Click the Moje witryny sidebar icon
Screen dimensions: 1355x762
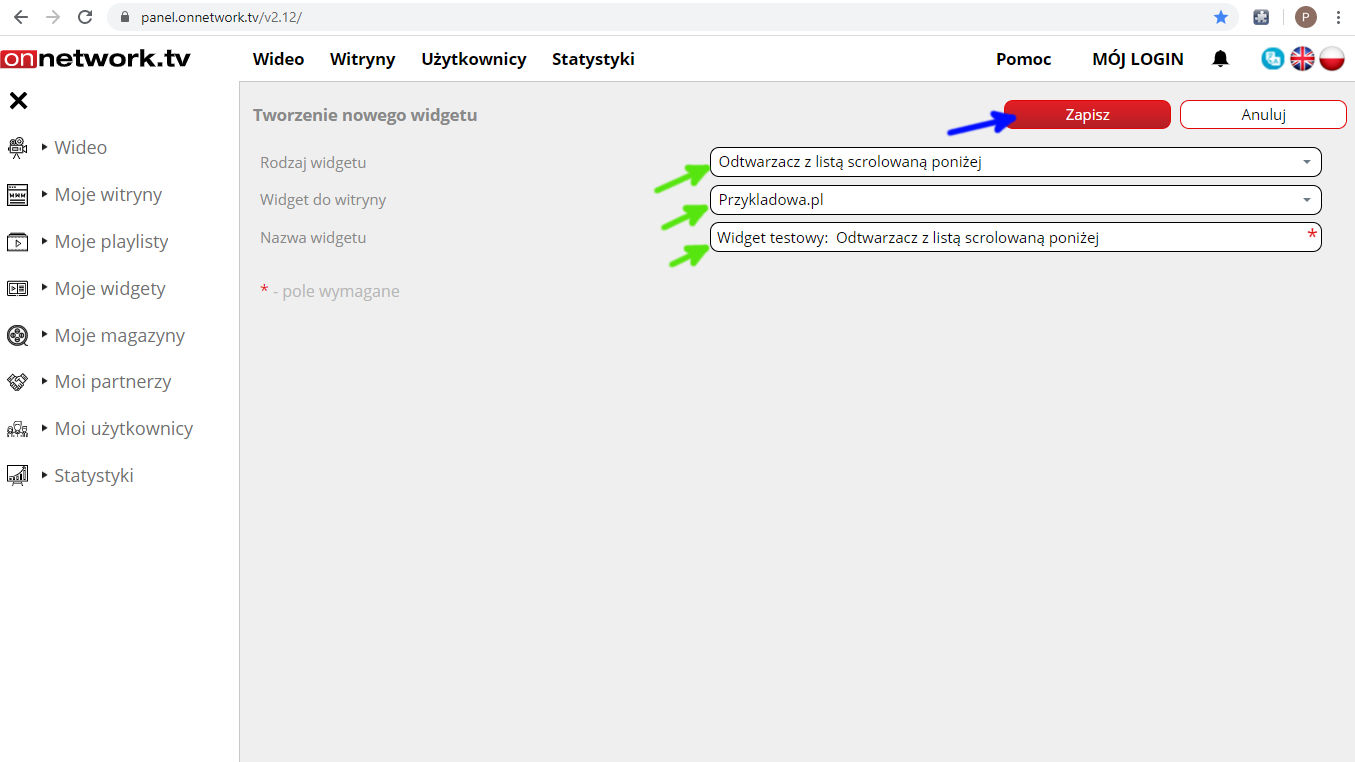coord(17,195)
